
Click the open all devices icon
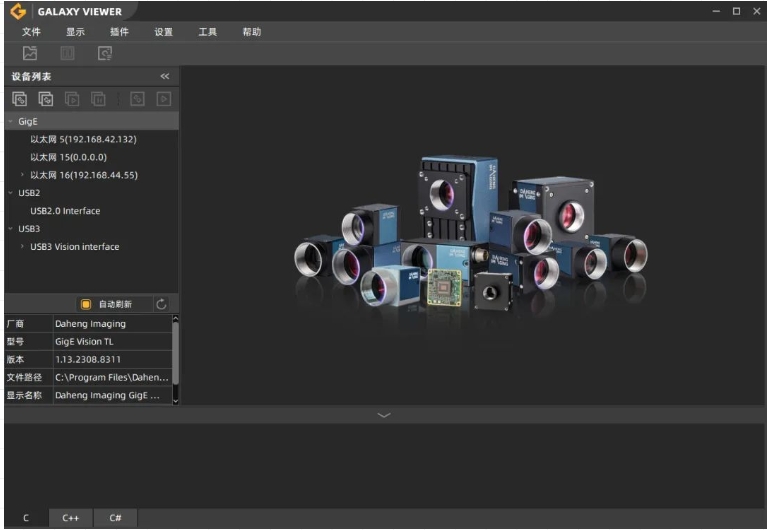pyautogui.click(x=20, y=99)
